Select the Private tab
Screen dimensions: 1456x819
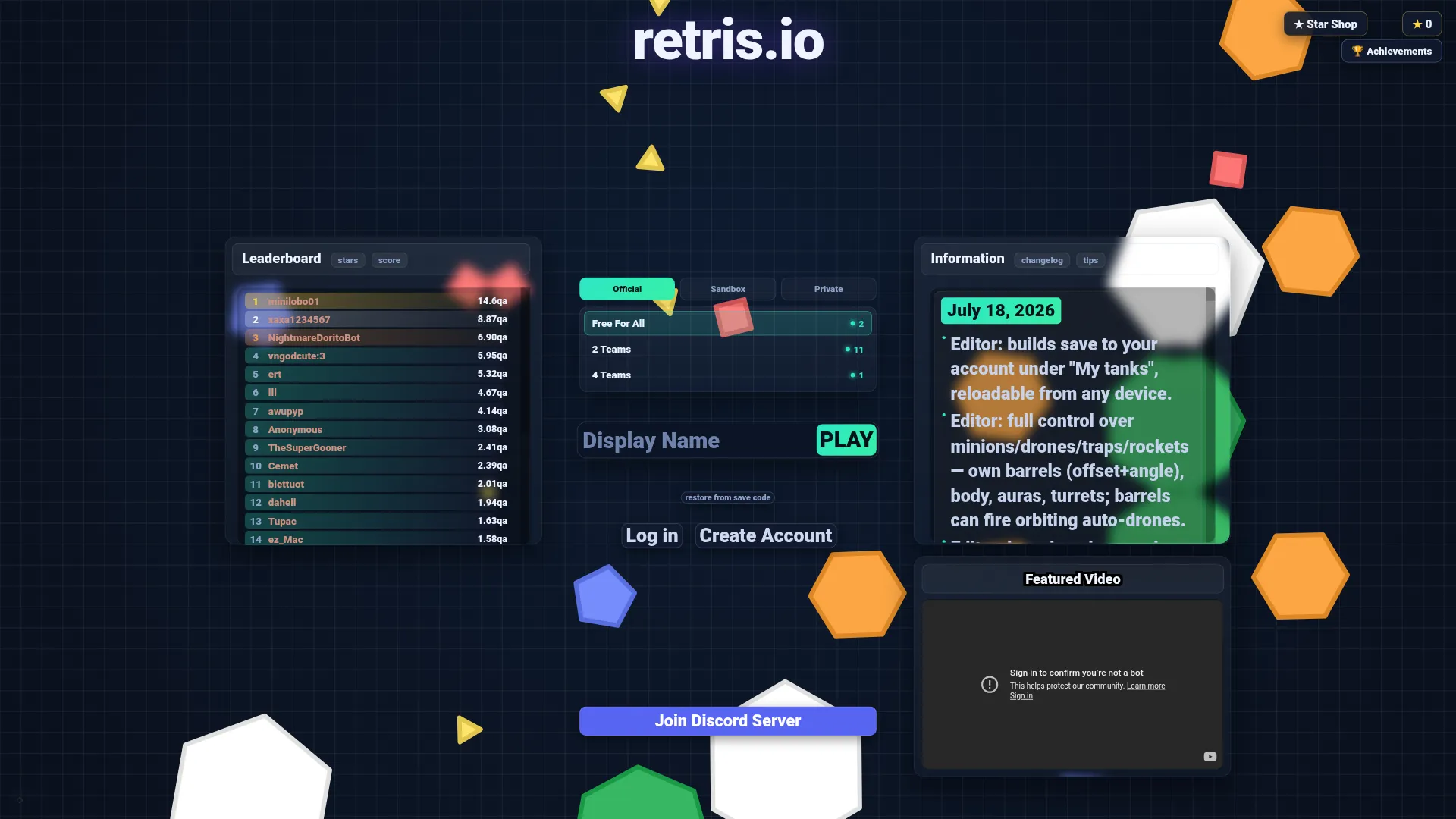tap(828, 289)
